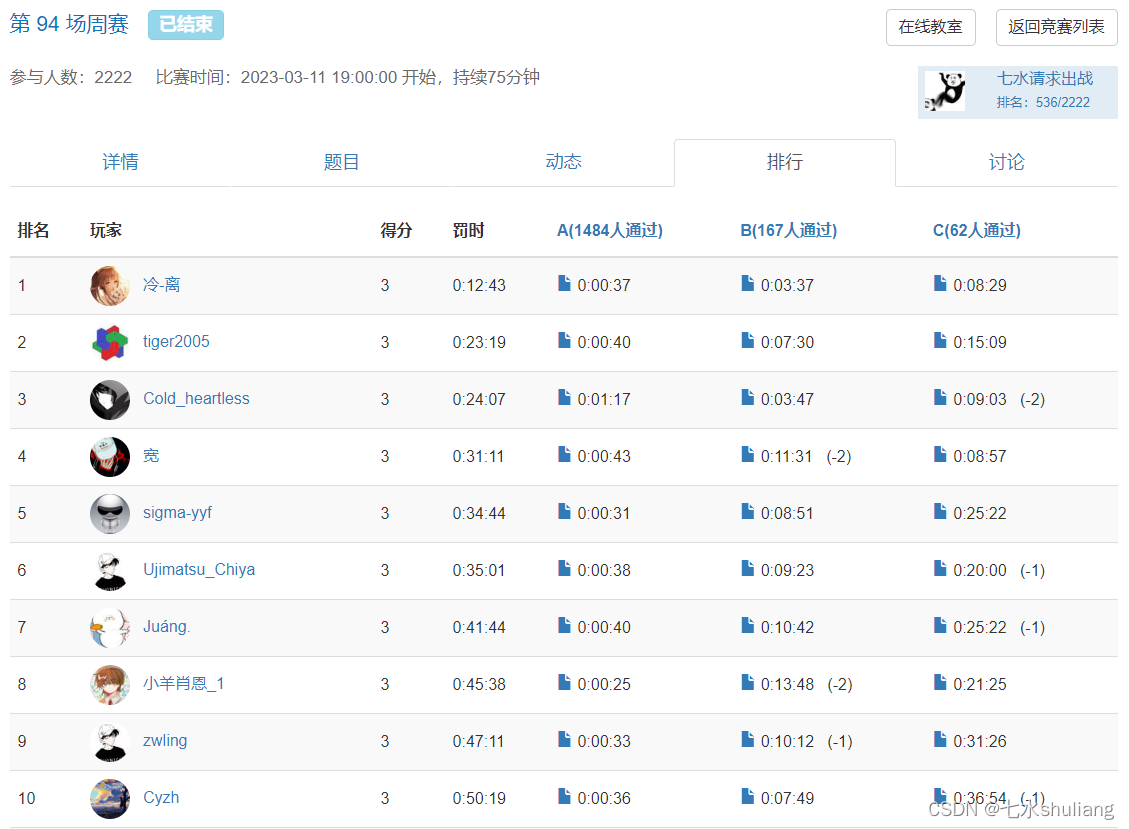Open player 冷-离 profile link
This screenshot has height=829, width=1129.
click(161, 284)
